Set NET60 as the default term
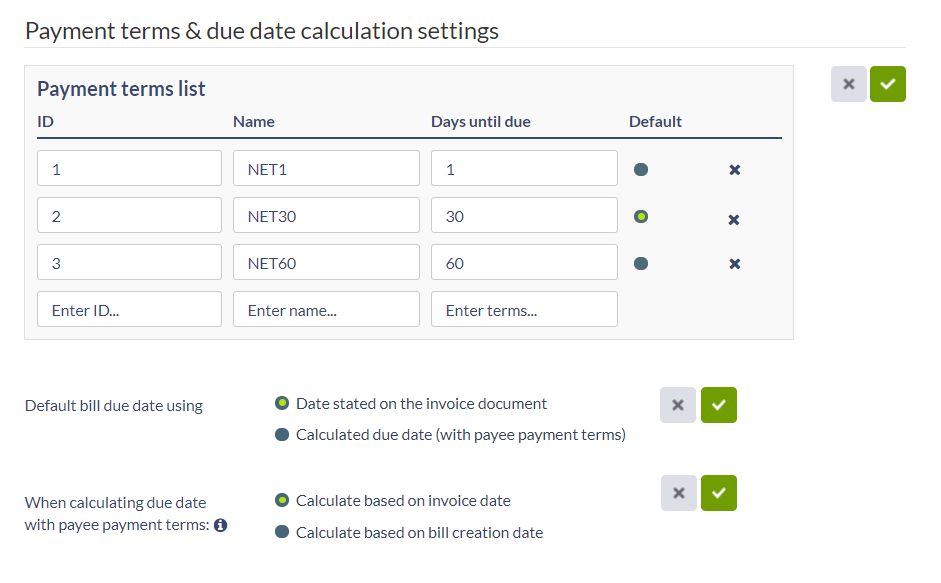Viewport: 941px width, 583px height. point(641,263)
